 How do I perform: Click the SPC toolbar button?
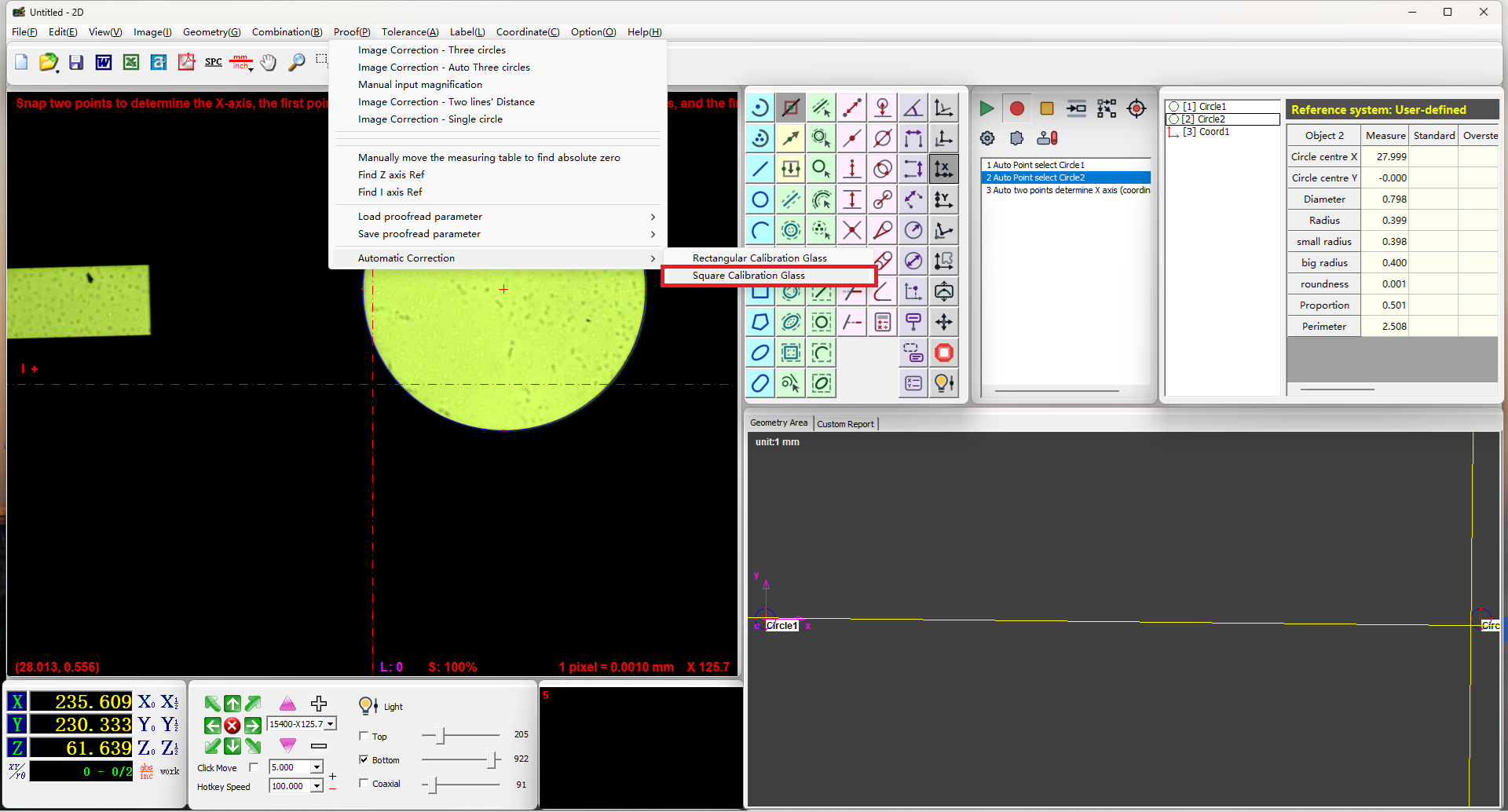214,62
